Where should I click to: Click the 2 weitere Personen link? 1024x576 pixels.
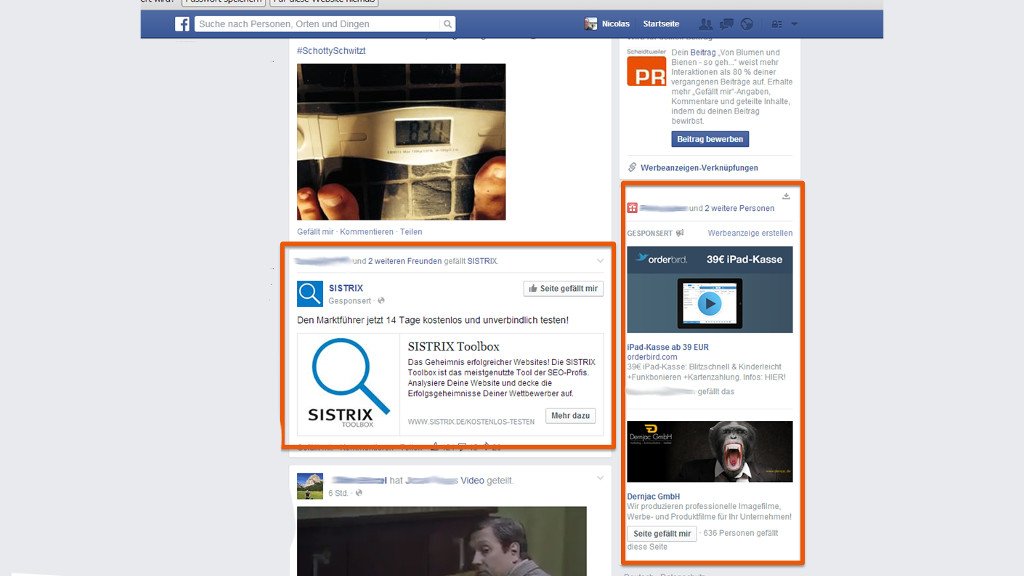pos(739,208)
